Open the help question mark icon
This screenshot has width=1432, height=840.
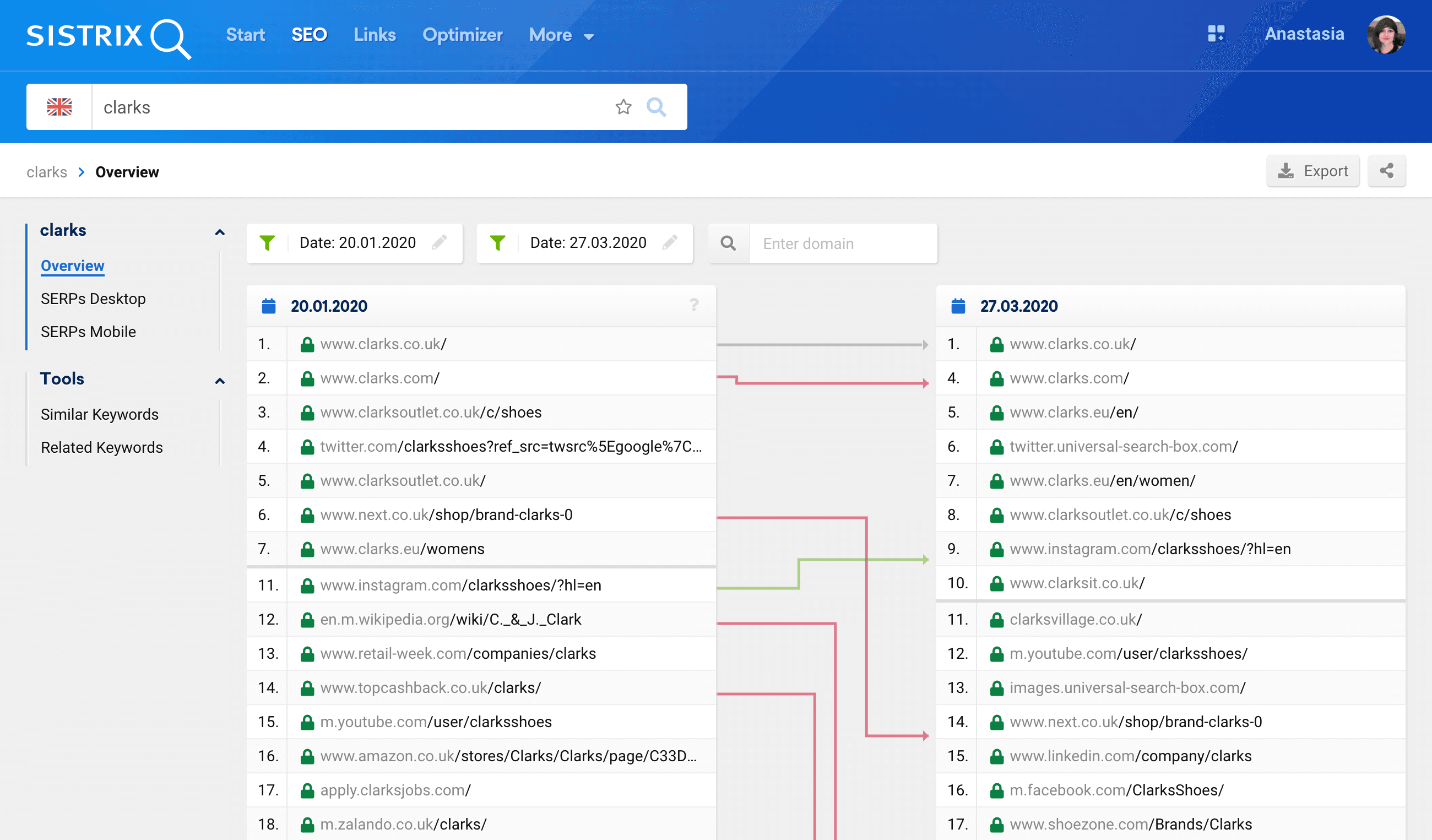click(x=694, y=305)
